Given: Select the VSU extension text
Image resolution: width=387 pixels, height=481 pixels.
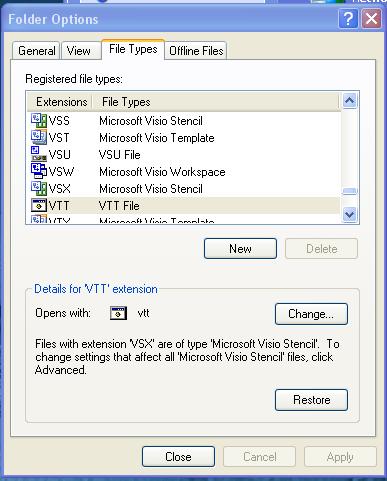Looking at the screenshot, I should click(x=60, y=155).
